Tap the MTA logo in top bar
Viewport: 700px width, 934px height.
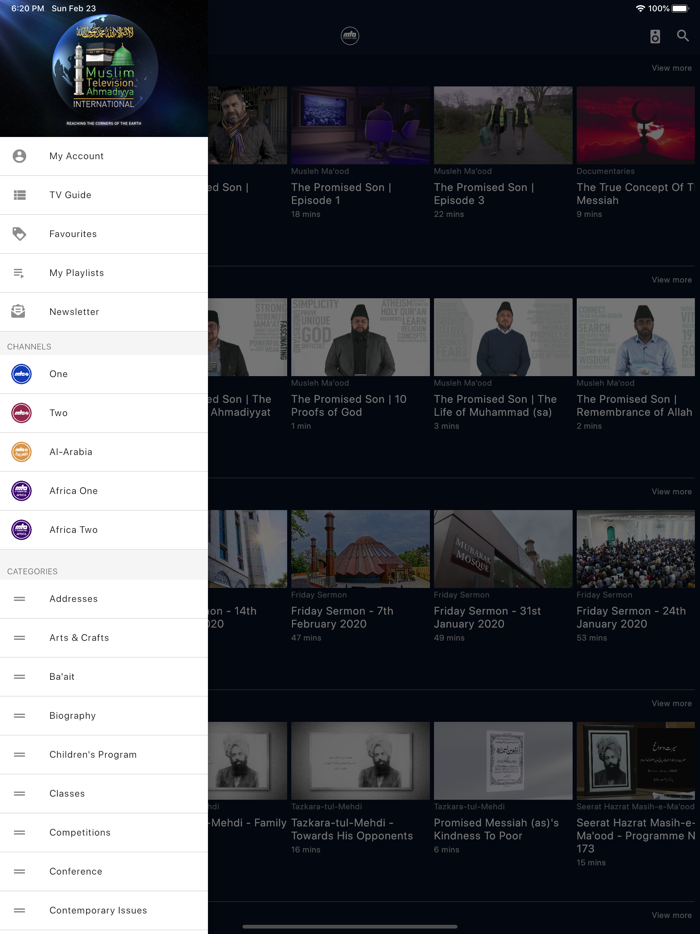pyautogui.click(x=350, y=36)
